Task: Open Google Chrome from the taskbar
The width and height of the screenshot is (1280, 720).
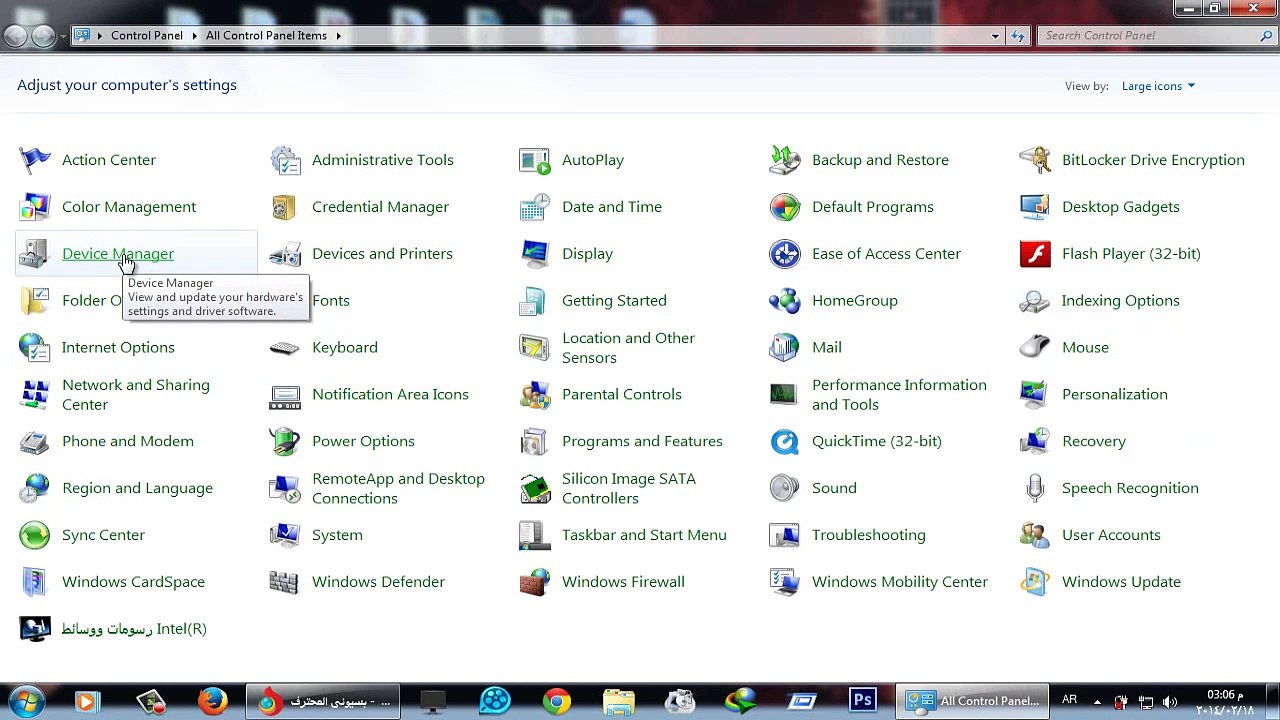Action: click(557, 701)
